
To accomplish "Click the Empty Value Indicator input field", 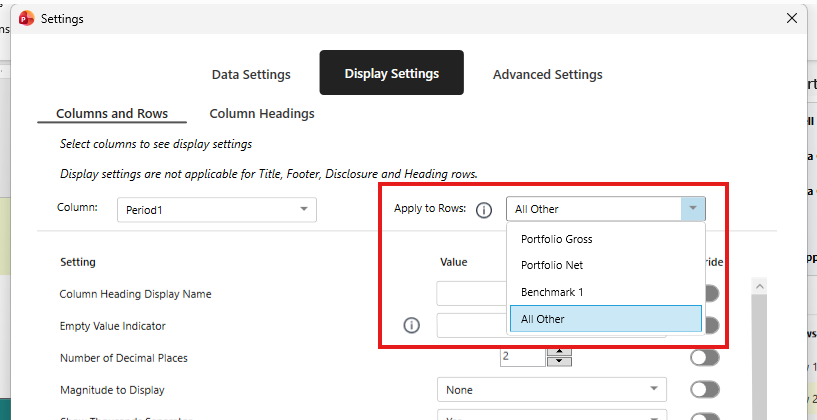I will [x=471, y=326].
